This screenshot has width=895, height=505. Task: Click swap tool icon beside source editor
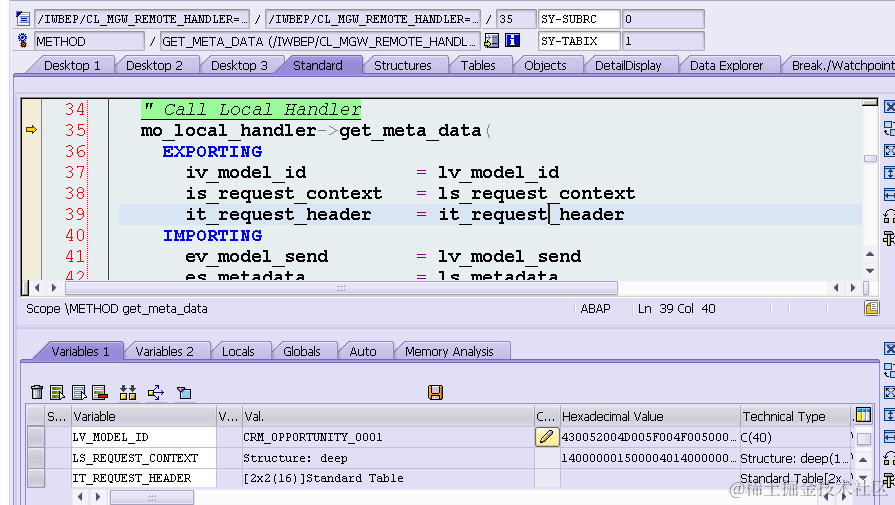[889, 128]
